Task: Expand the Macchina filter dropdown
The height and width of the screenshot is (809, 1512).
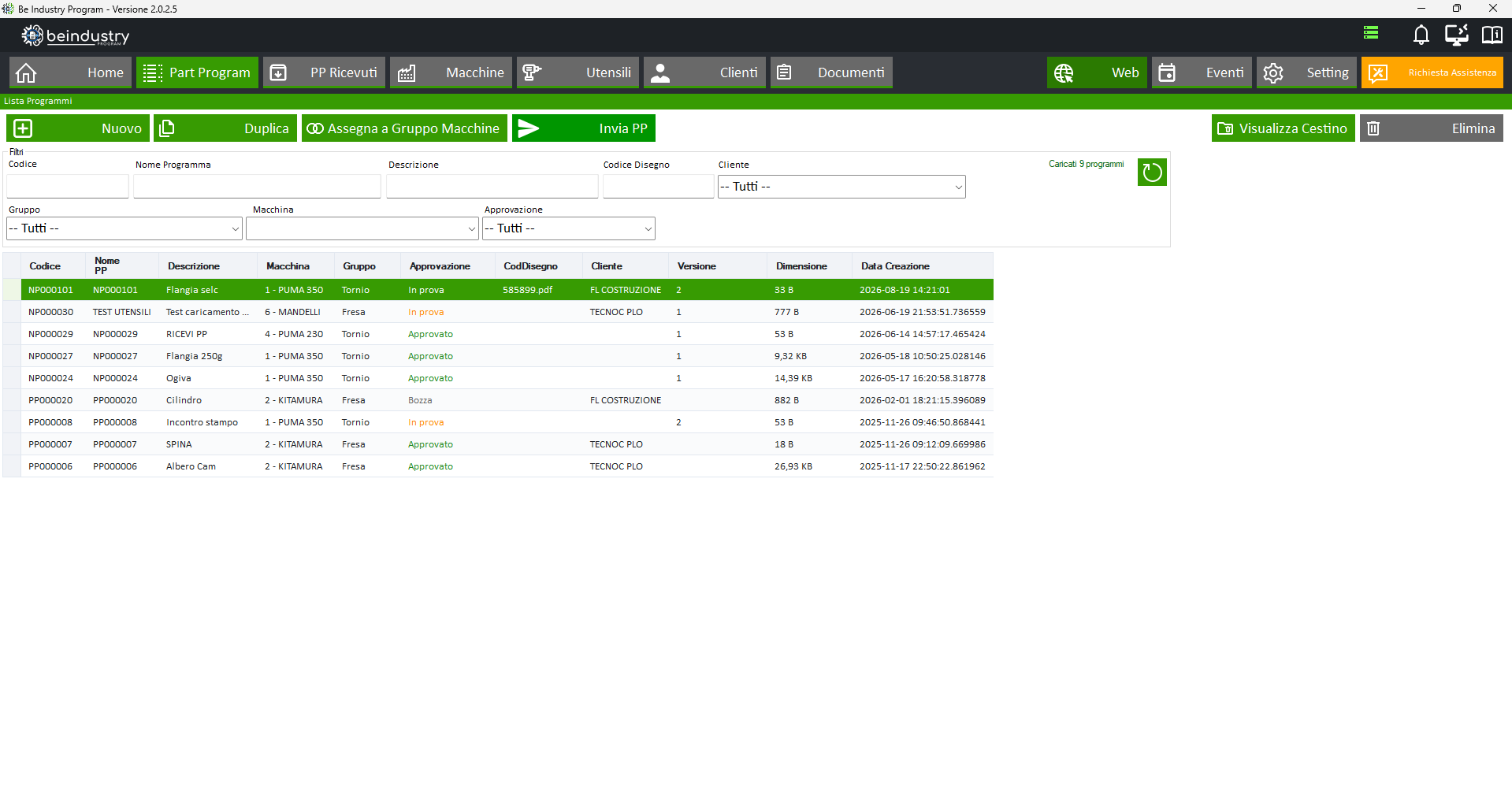Action: pos(471,228)
